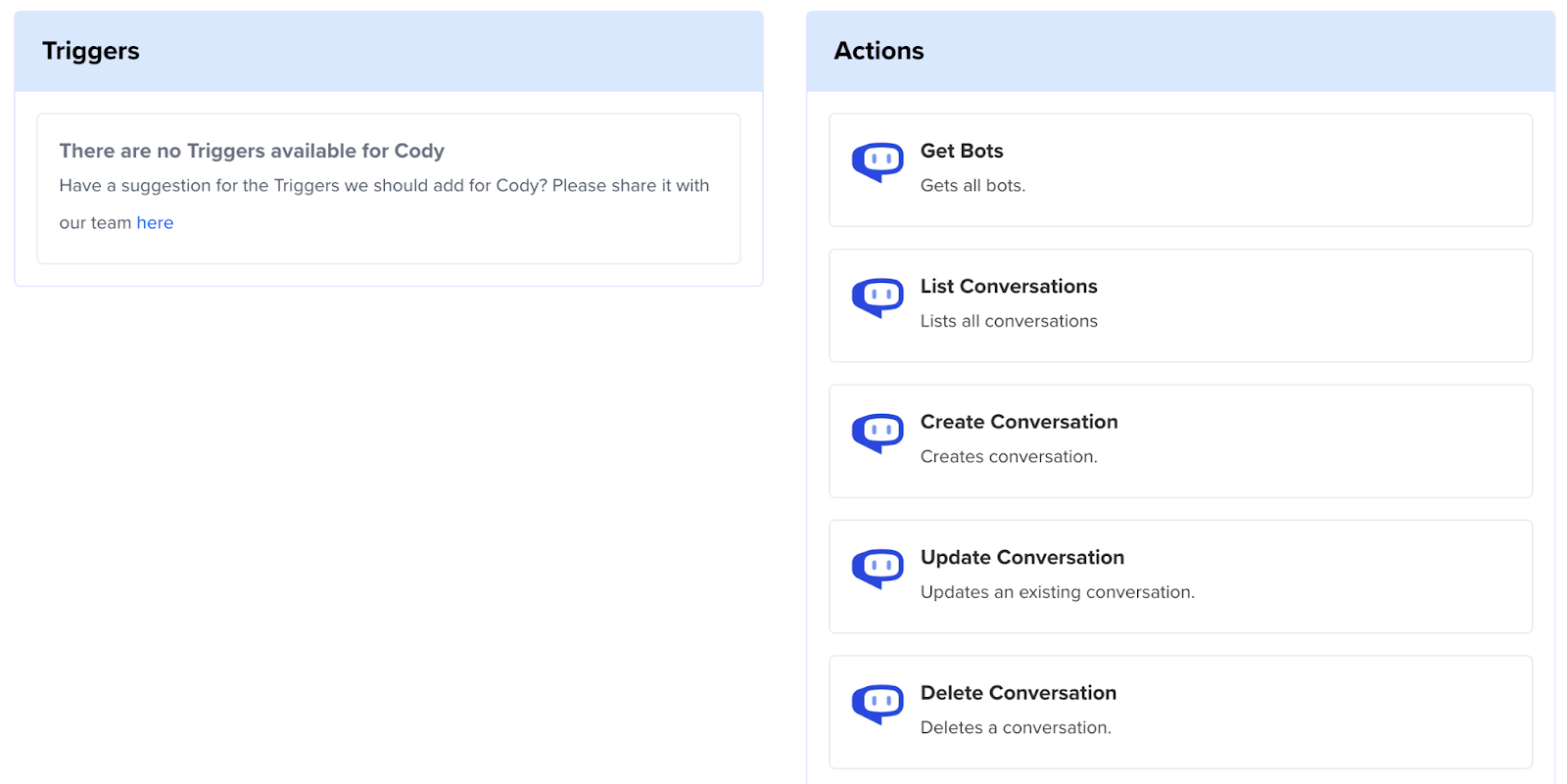Follow the "here" link to suggest Triggers

point(155,223)
